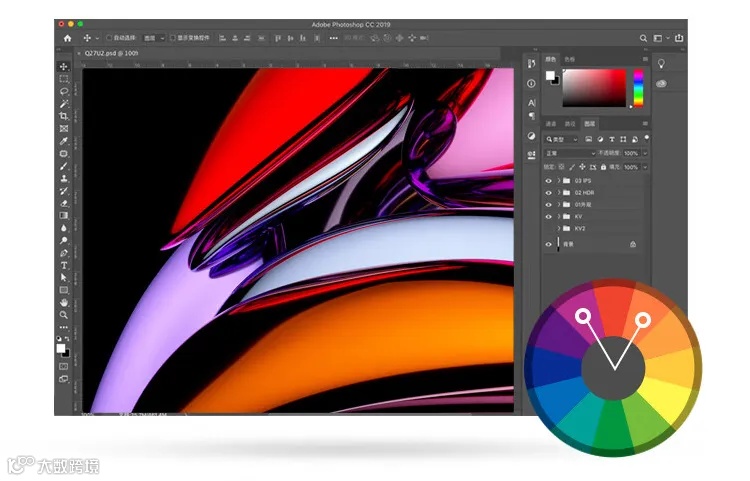This screenshot has height=481, width=750.
Task: Select the Eraser tool
Action: (x=64, y=203)
